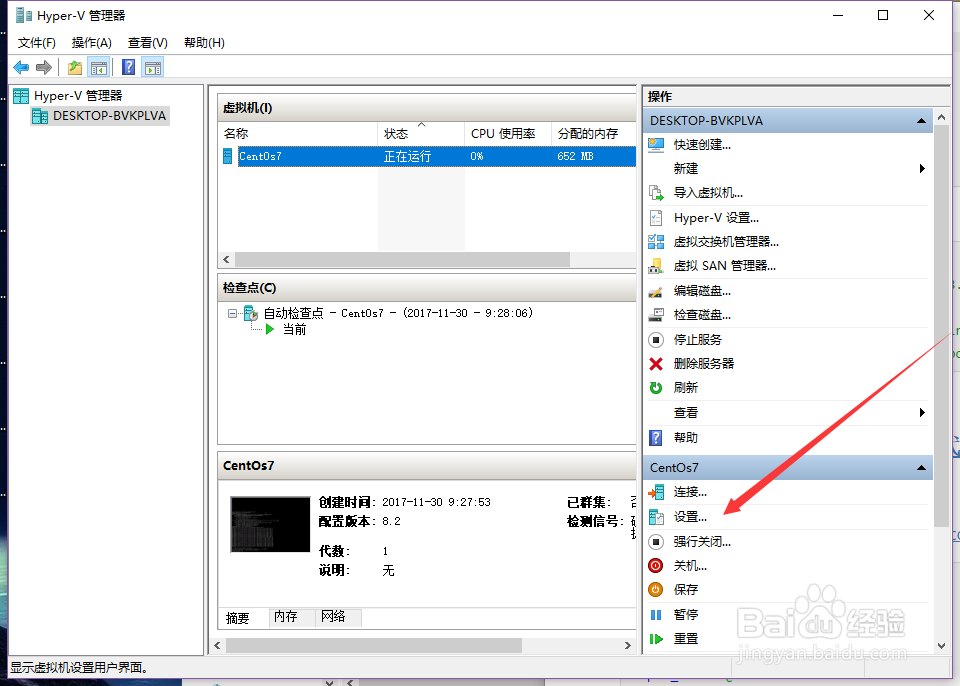Click the horizontal scrollbar in VM list
The width and height of the screenshot is (960, 686).
click(x=402, y=260)
